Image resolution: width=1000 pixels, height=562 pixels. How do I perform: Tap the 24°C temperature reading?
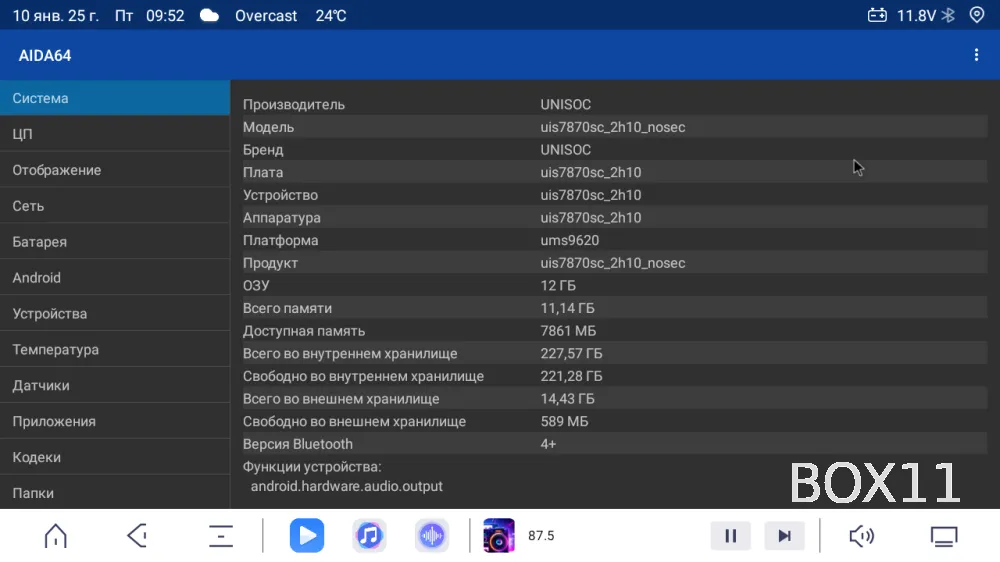click(331, 16)
